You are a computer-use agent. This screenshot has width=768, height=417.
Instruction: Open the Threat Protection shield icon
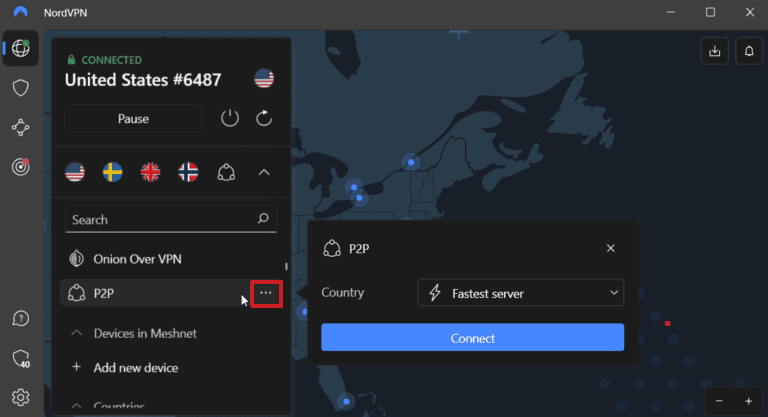click(20, 88)
